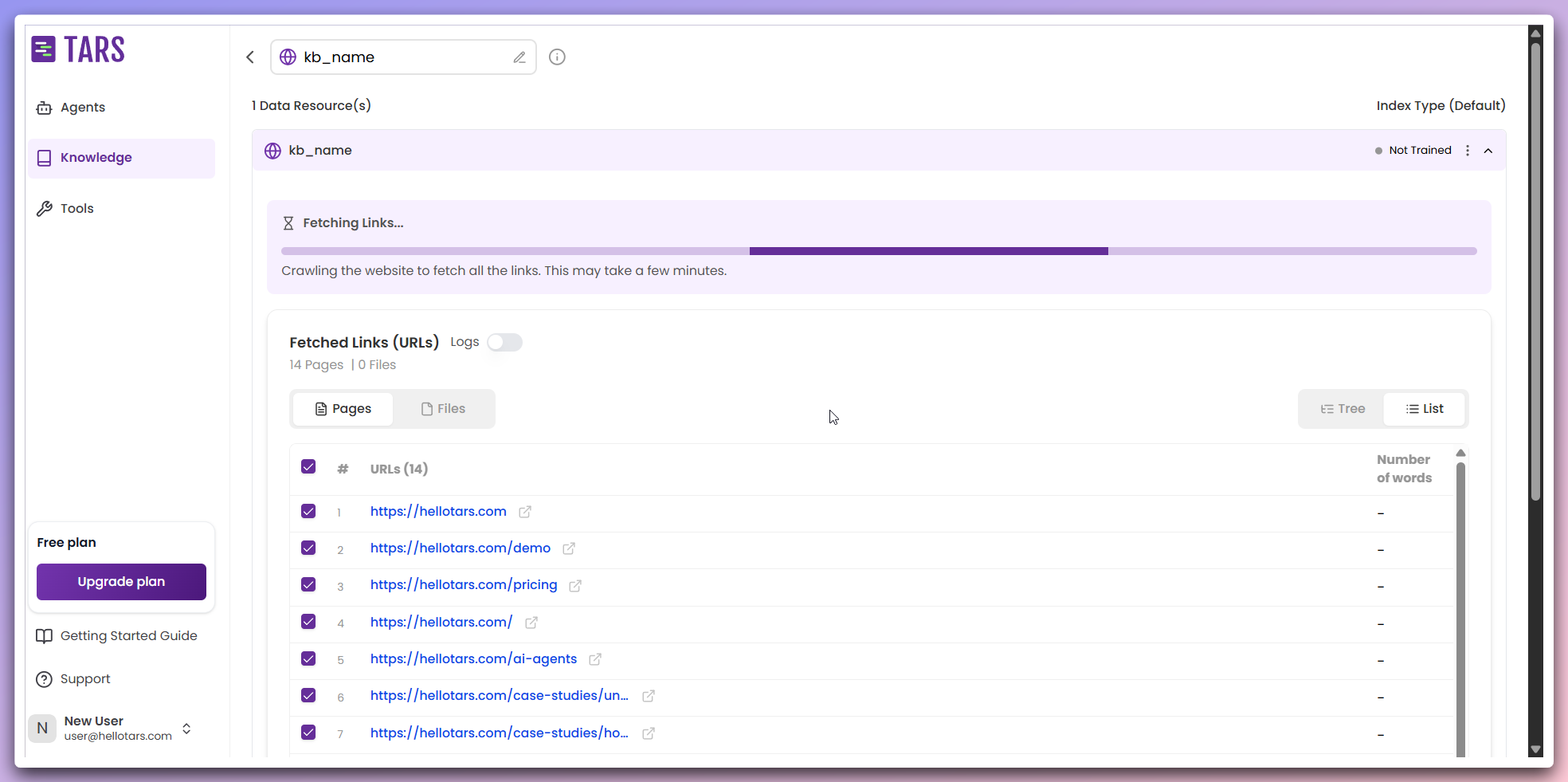Viewport: 1568px width, 782px height.
Task: Toggle the Logs switch
Action: [504, 342]
